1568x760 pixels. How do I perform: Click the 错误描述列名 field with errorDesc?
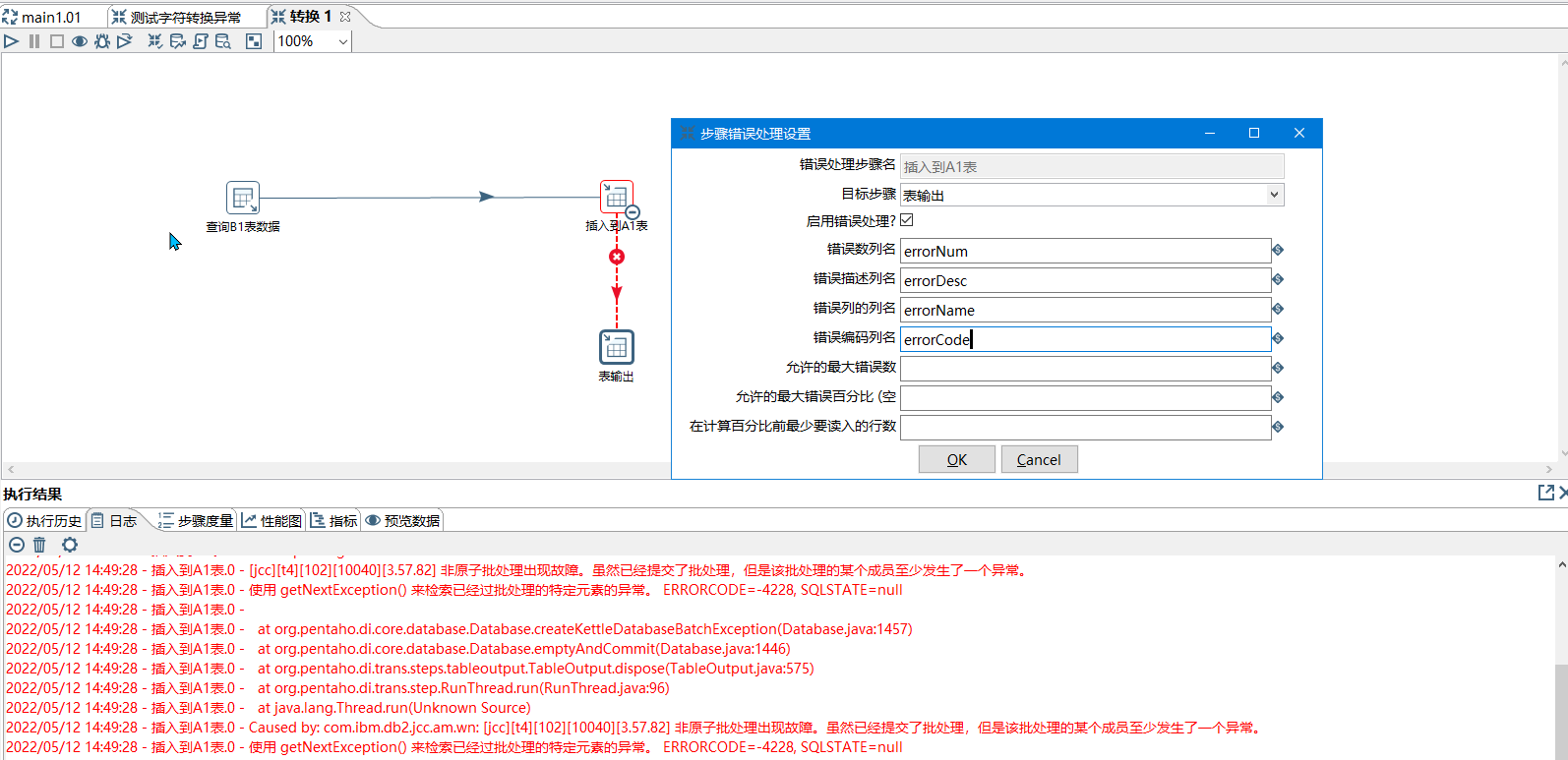click(1085, 280)
